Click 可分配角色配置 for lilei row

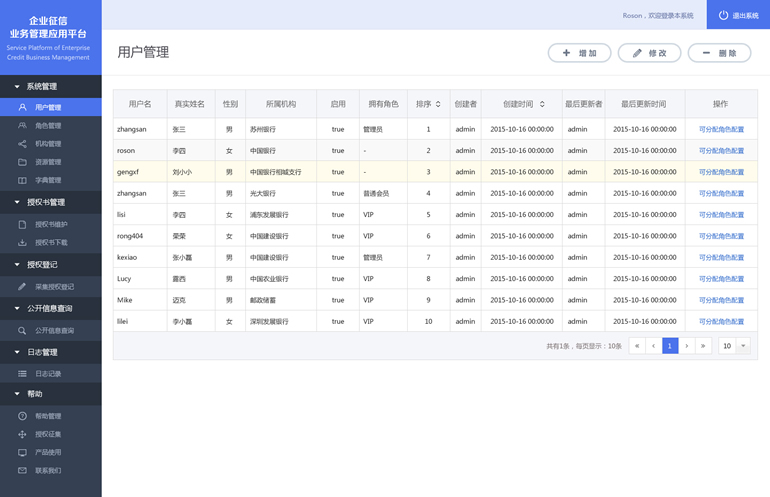[721, 322]
